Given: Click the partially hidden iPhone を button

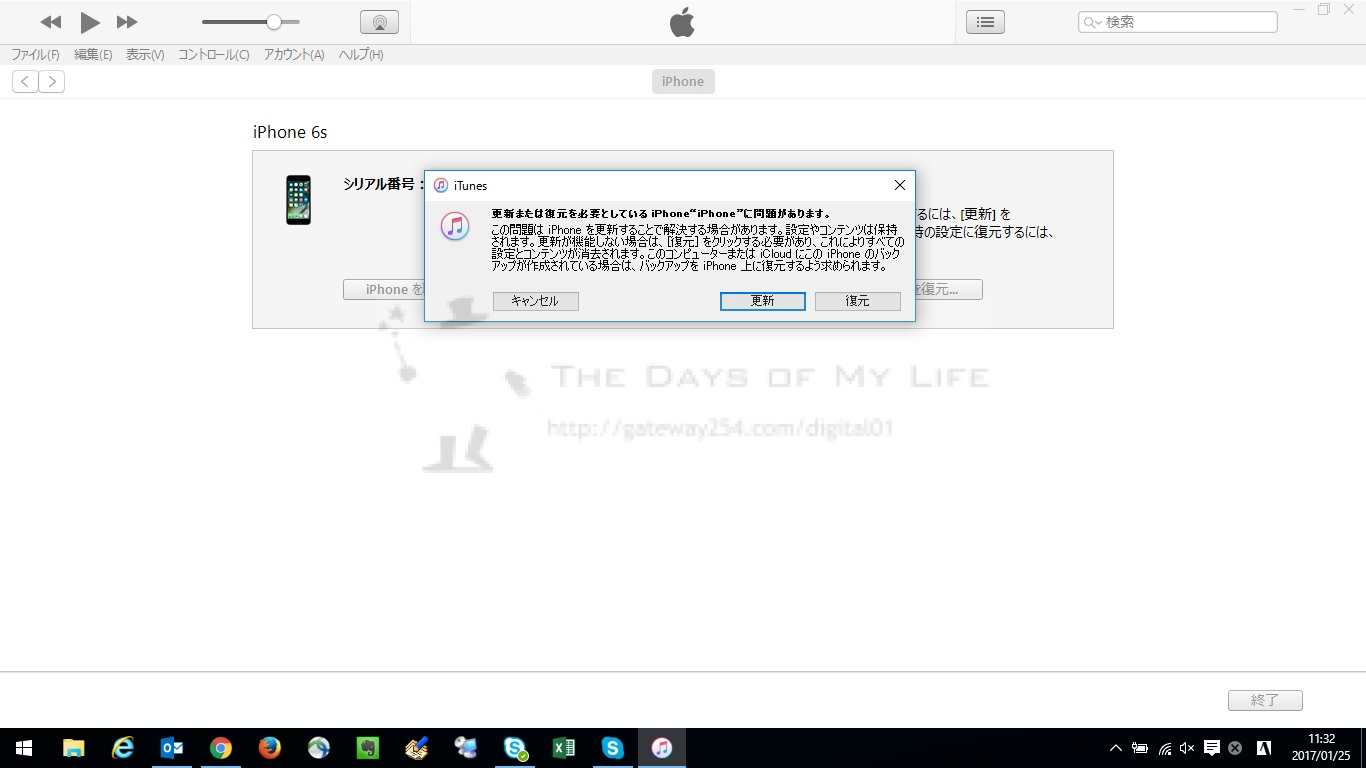Looking at the screenshot, I should pyautogui.click(x=384, y=290).
